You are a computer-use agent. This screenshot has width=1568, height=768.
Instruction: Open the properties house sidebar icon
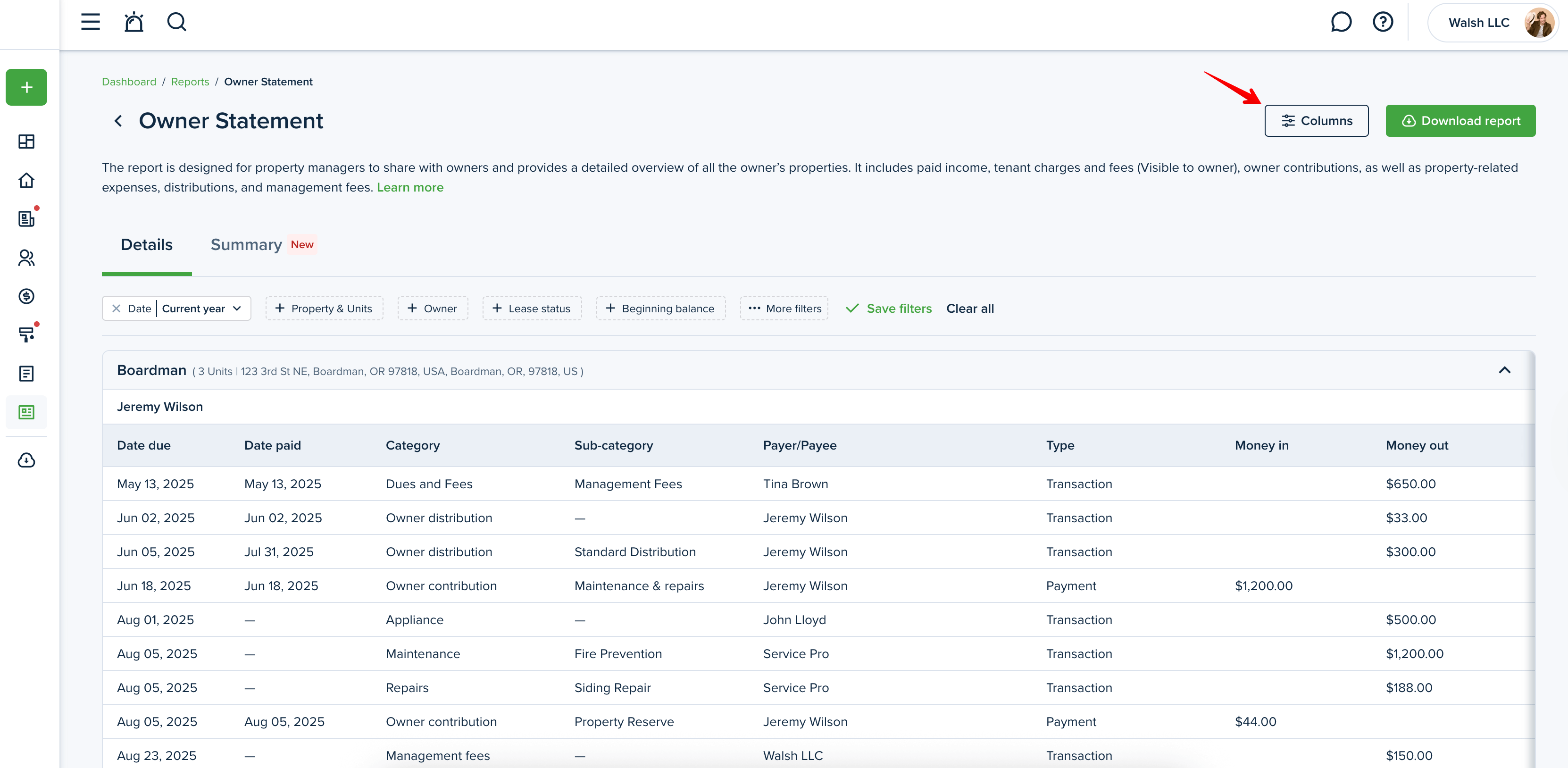click(x=26, y=180)
